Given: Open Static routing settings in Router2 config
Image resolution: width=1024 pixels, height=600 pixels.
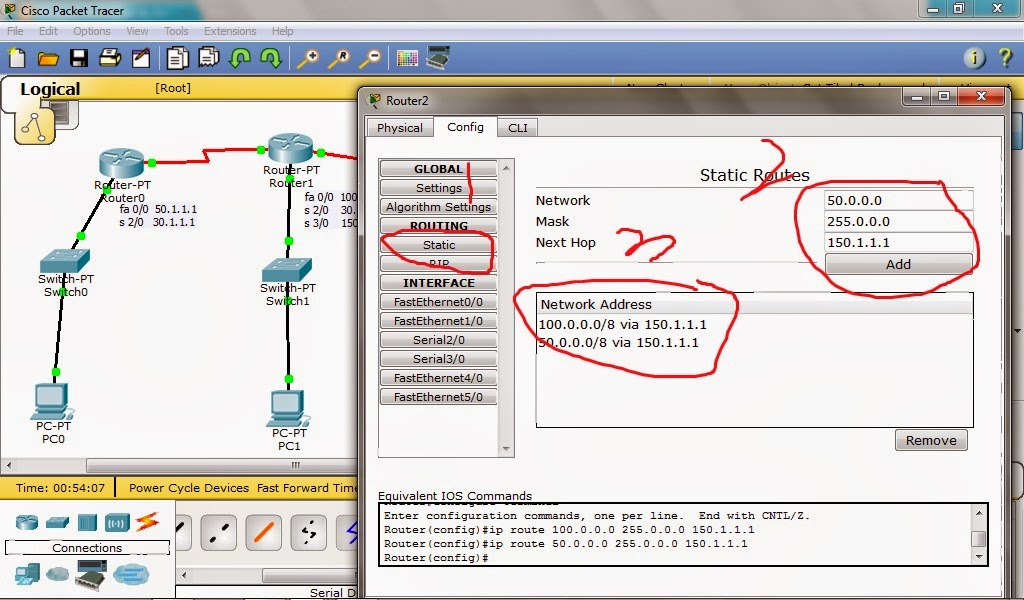Looking at the screenshot, I should (437, 244).
